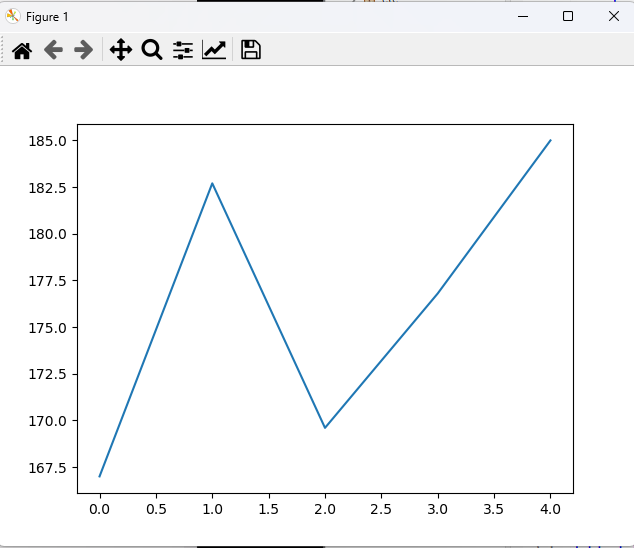Save the figure with the floppy disk icon
The width and height of the screenshot is (634, 548).
[251, 50]
